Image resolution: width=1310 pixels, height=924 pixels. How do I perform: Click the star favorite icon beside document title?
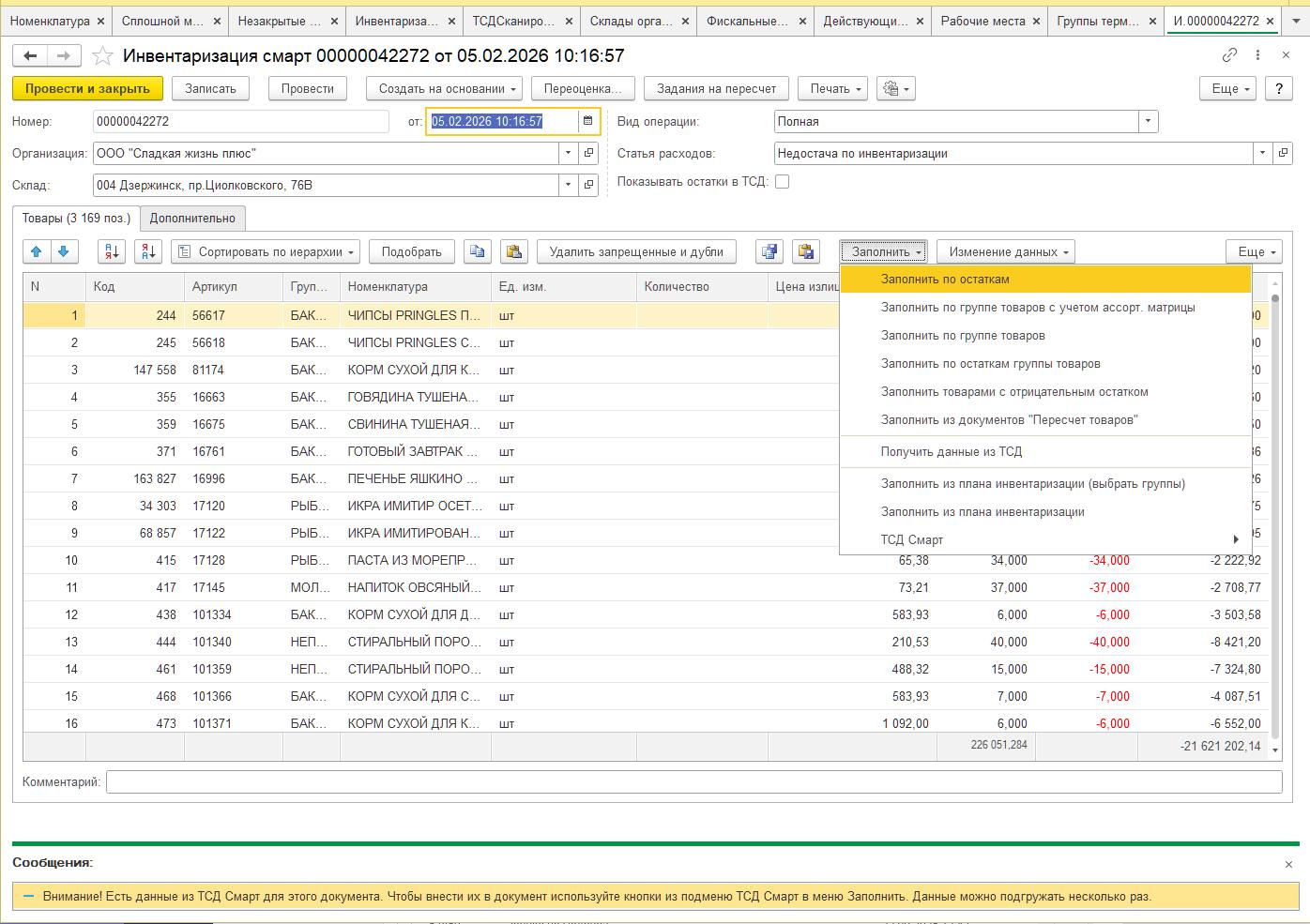tap(104, 56)
